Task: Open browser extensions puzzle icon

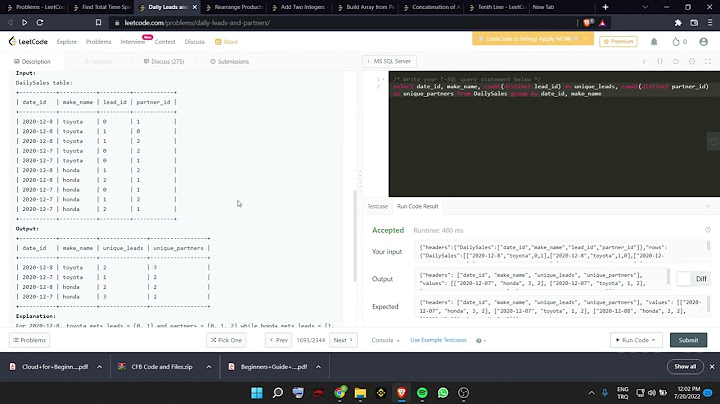Action: 678,22
